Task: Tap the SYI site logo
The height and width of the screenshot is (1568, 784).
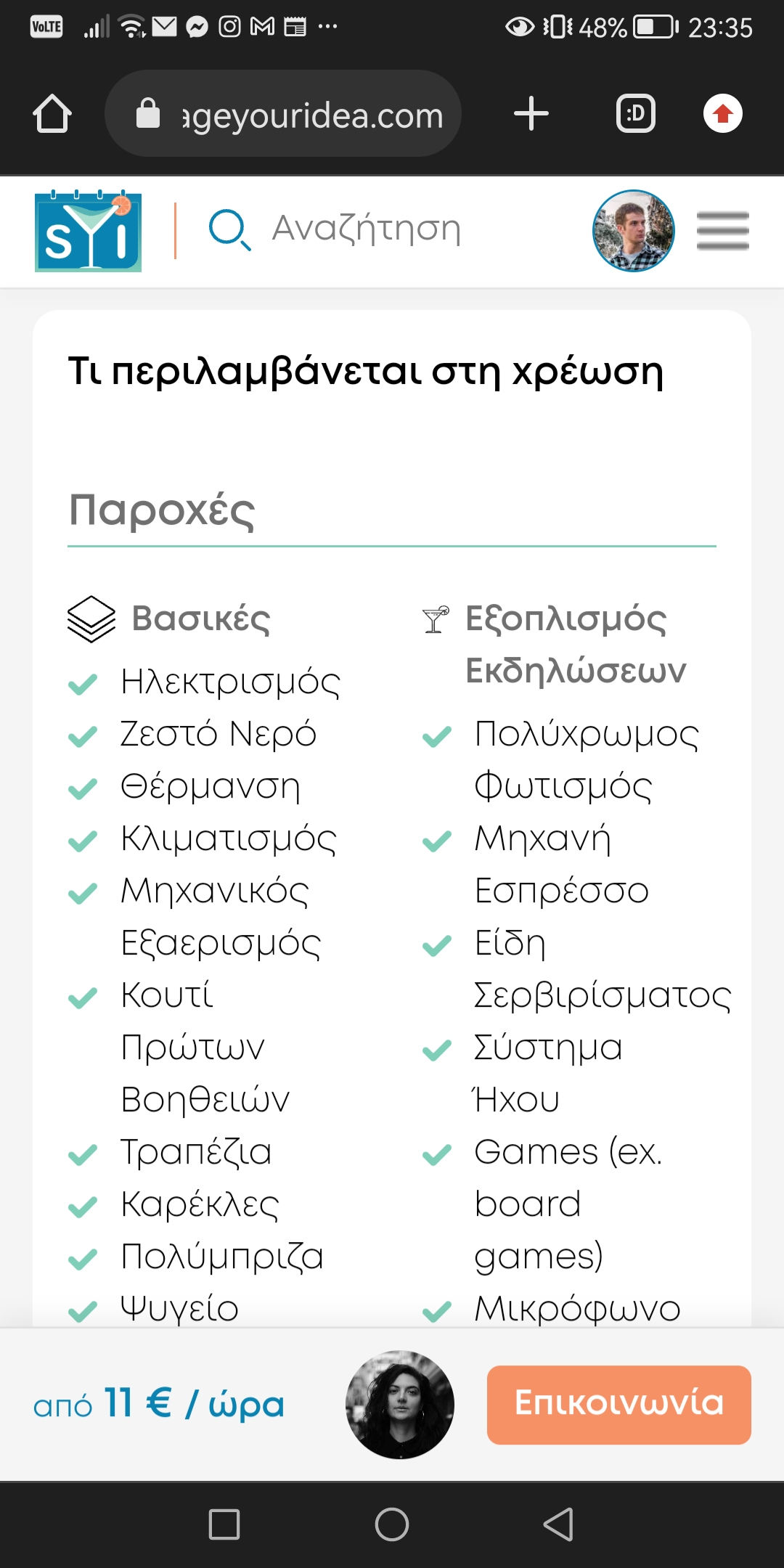Action: (x=88, y=232)
